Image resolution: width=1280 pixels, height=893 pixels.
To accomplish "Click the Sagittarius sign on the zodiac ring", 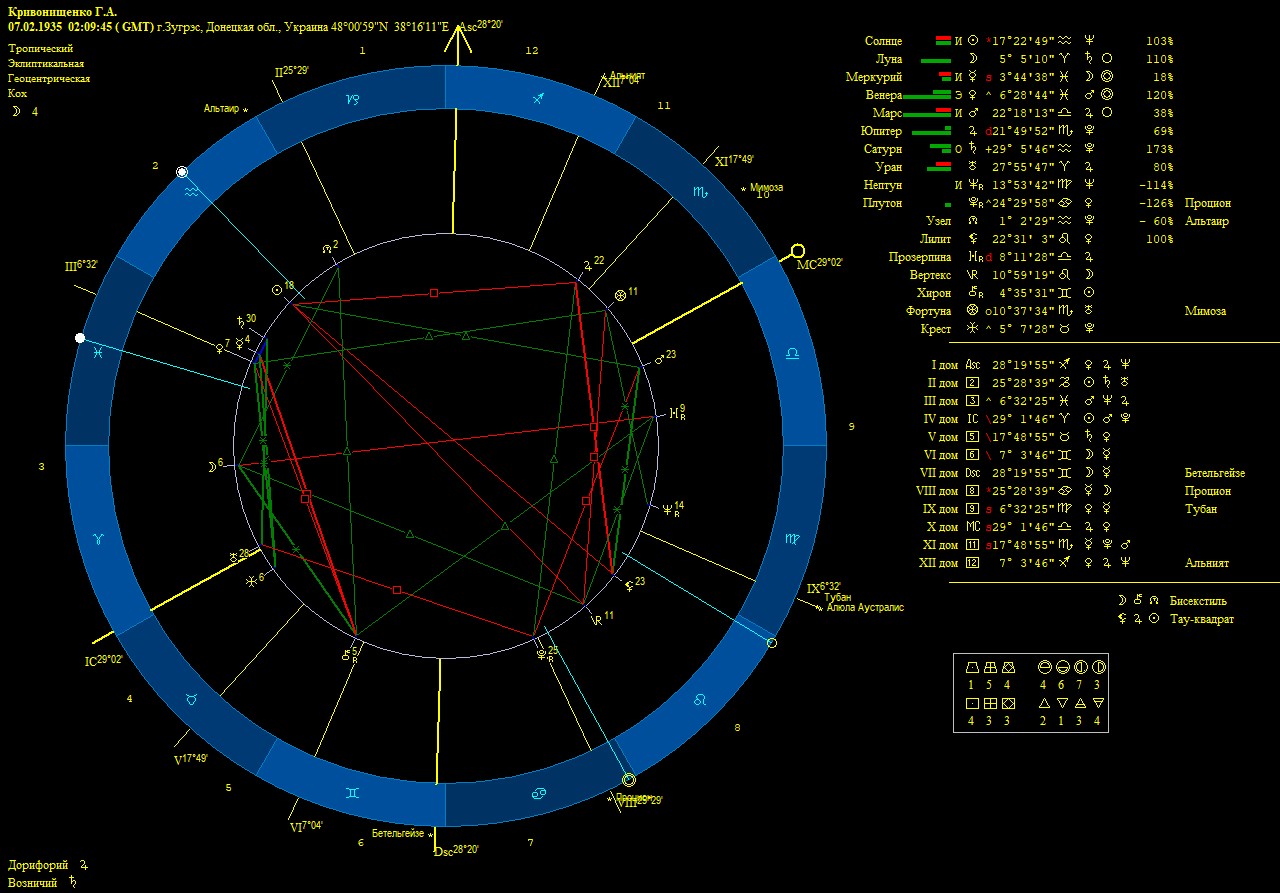I will pyautogui.click(x=540, y=98).
